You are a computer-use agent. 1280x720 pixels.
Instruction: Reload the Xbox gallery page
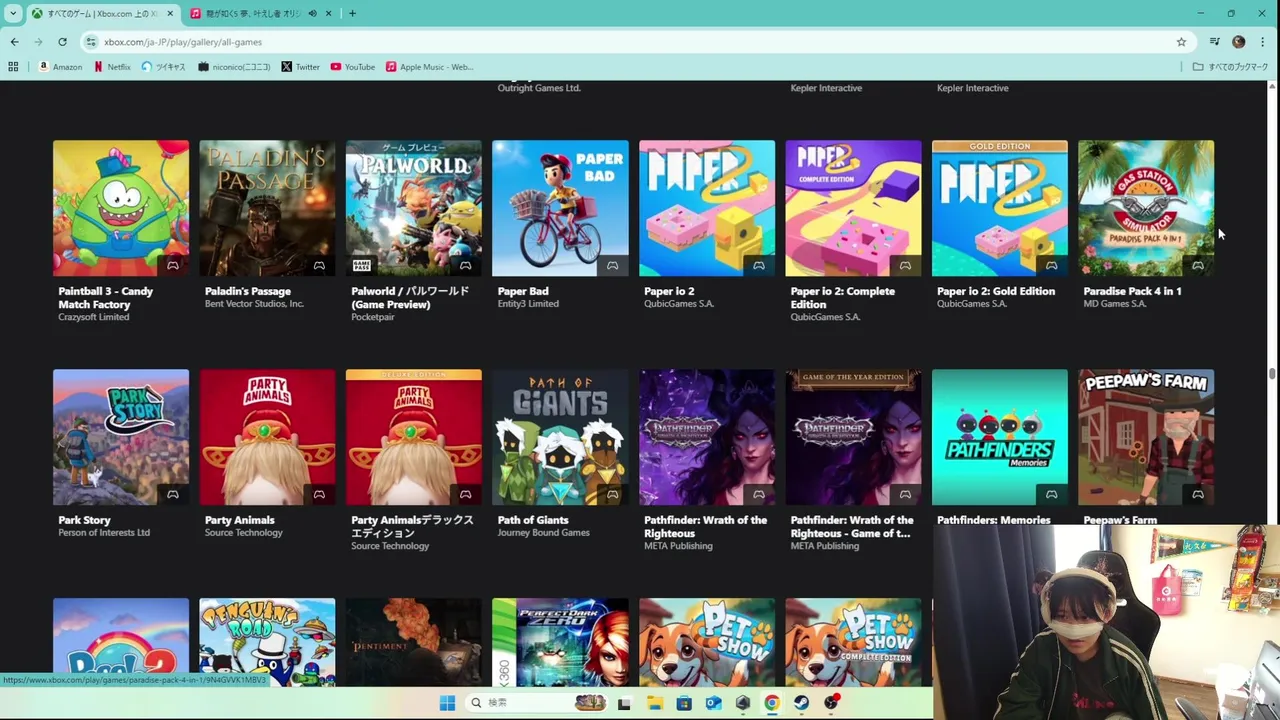[62, 42]
